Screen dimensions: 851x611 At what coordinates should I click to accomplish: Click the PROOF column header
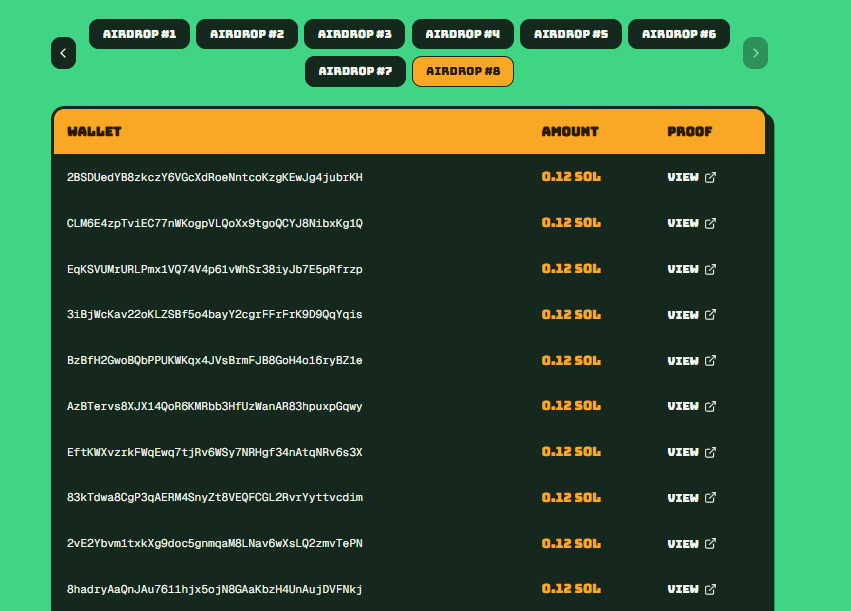(x=690, y=131)
